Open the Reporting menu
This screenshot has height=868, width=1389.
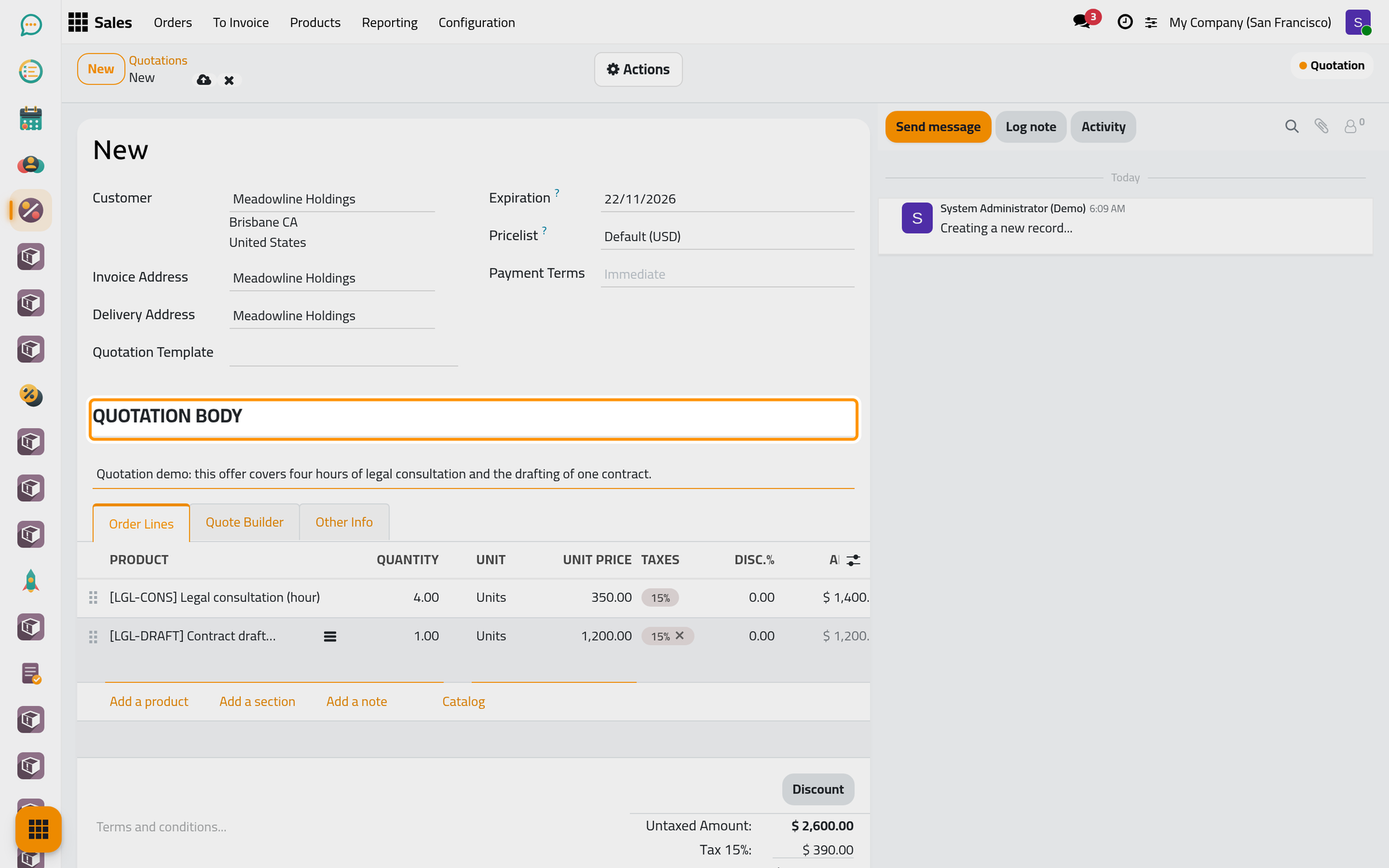tap(389, 22)
